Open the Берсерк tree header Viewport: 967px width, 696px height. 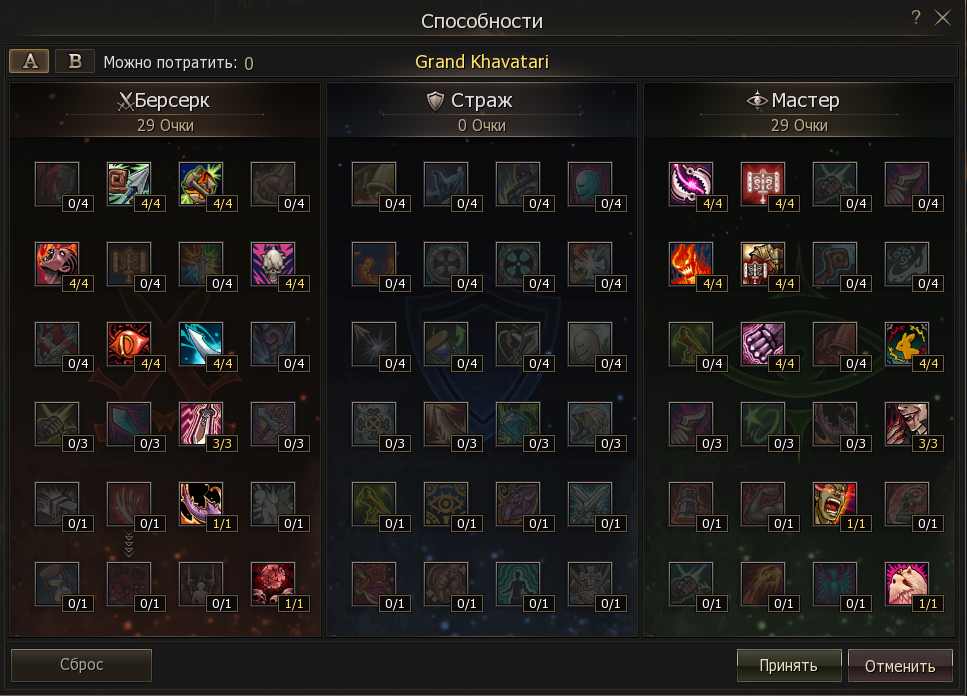click(x=165, y=100)
